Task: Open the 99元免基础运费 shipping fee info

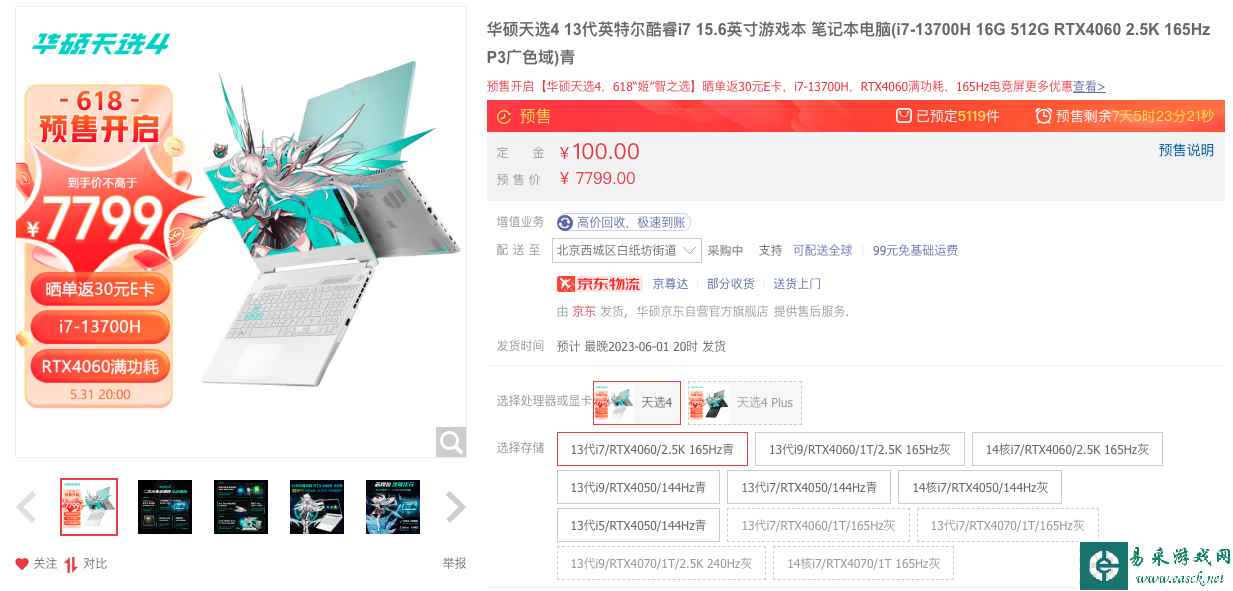Action: [x=915, y=250]
